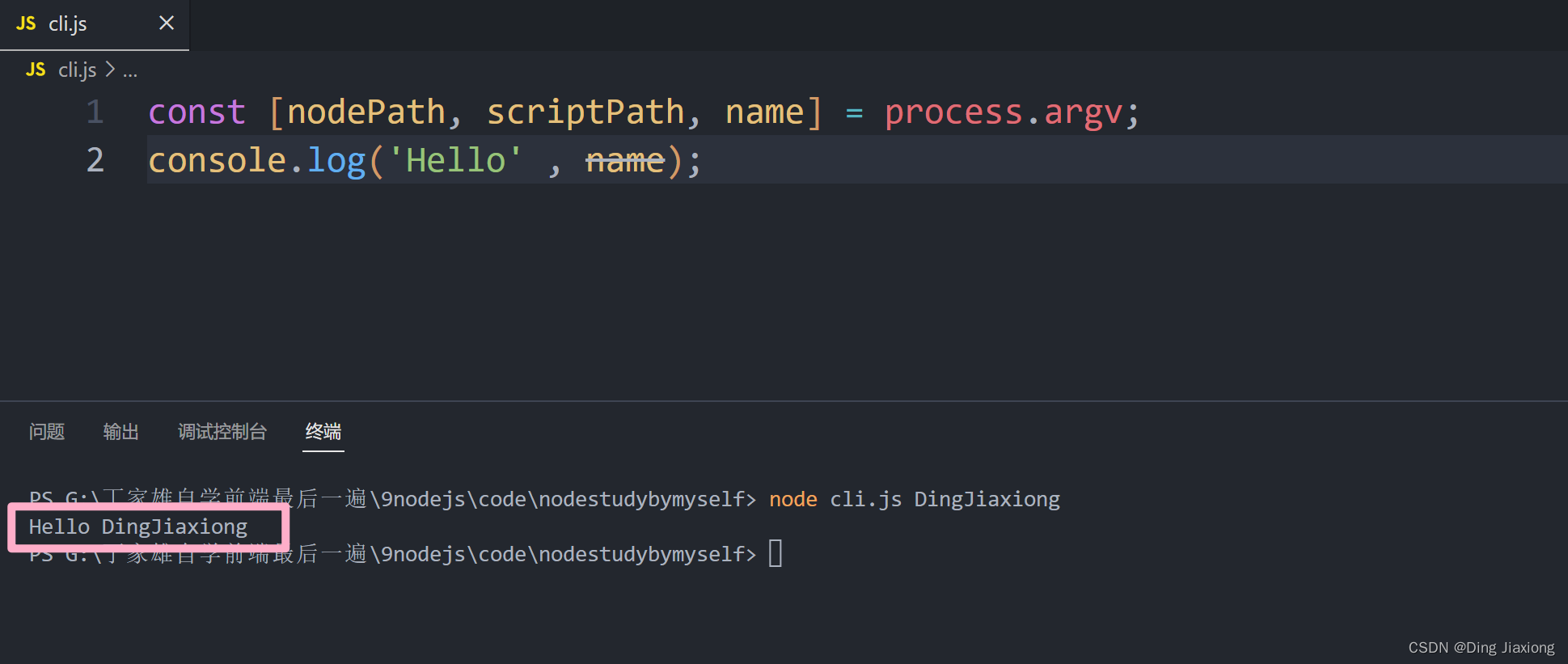The image size is (1568, 664).
Task: Click the JS file icon in the cli.js tab
Action: (x=26, y=23)
